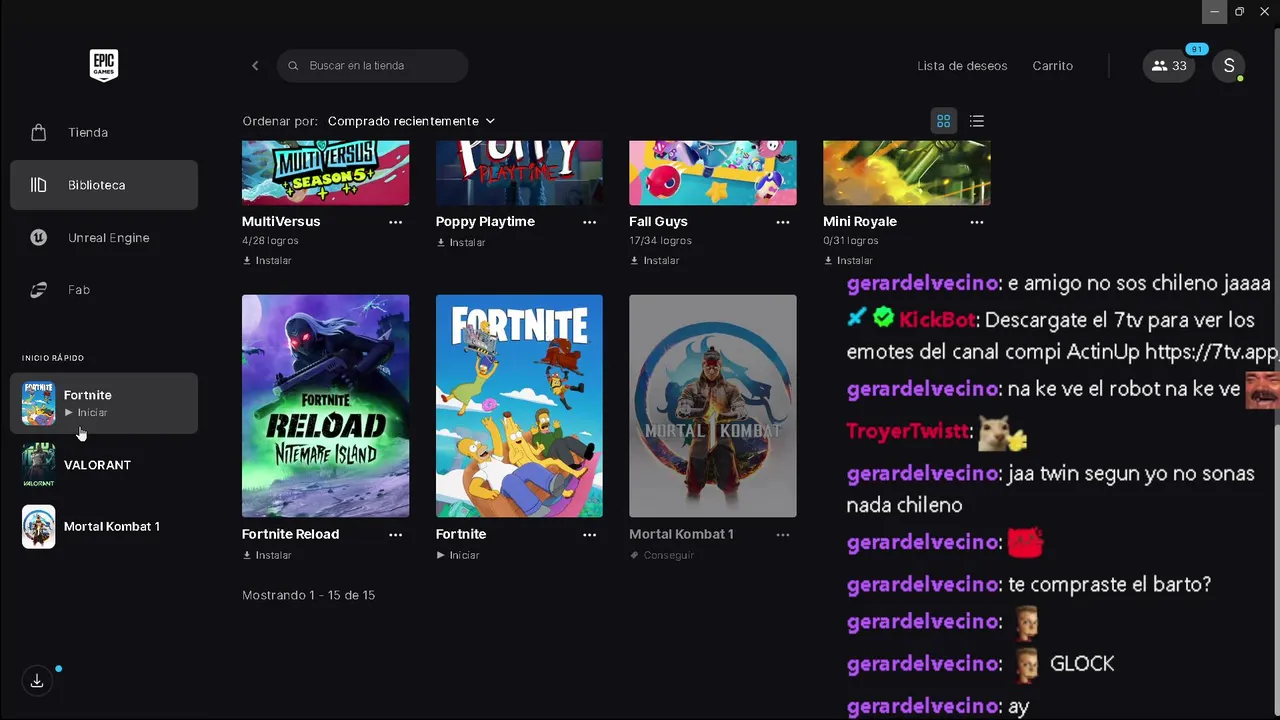1280x720 pixels.
Task: Select the Fortnite Simpsons cover art
Action: (x=519, y=406)
